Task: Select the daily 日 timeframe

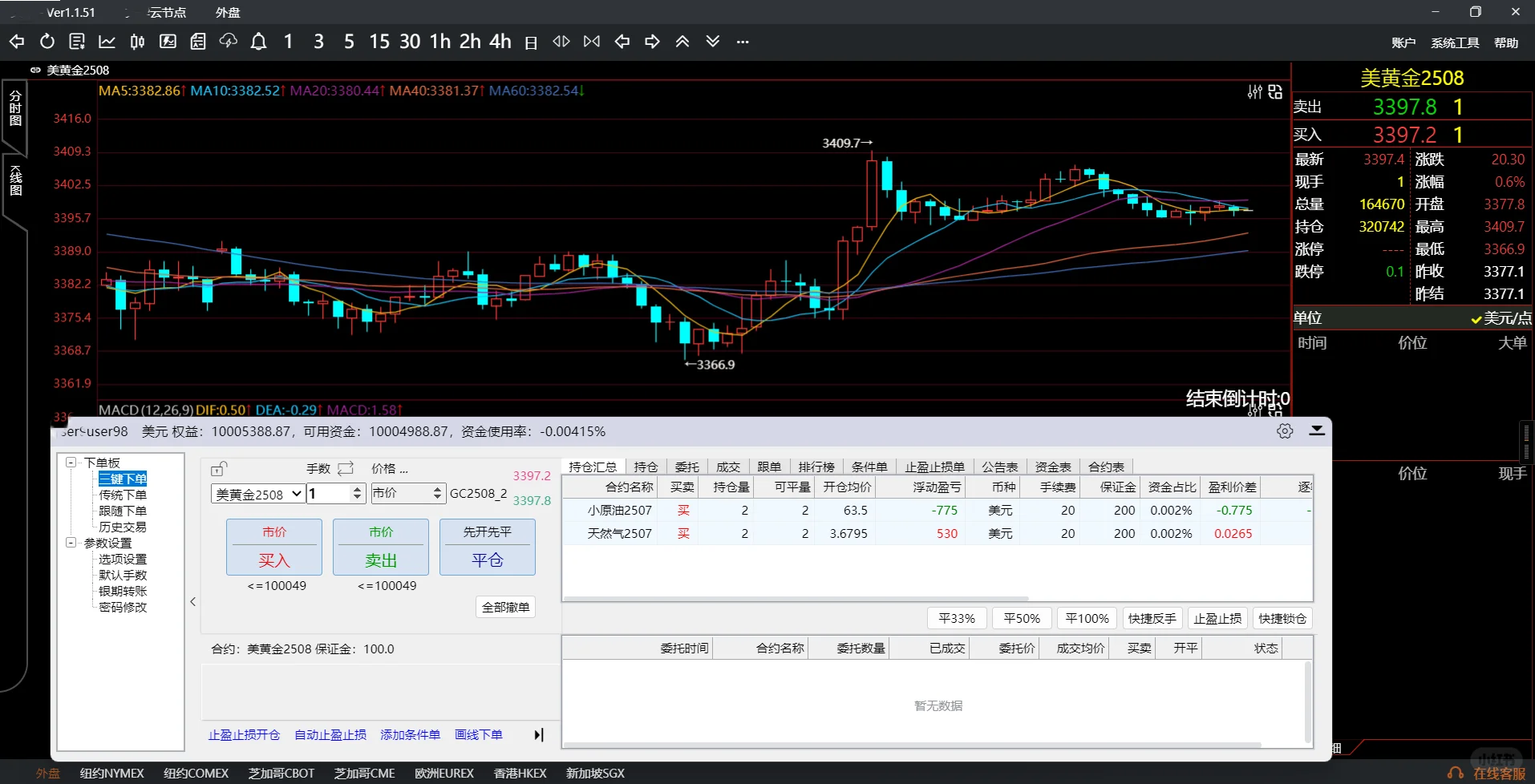Action: pyautogui.click(x=531, y=42)
